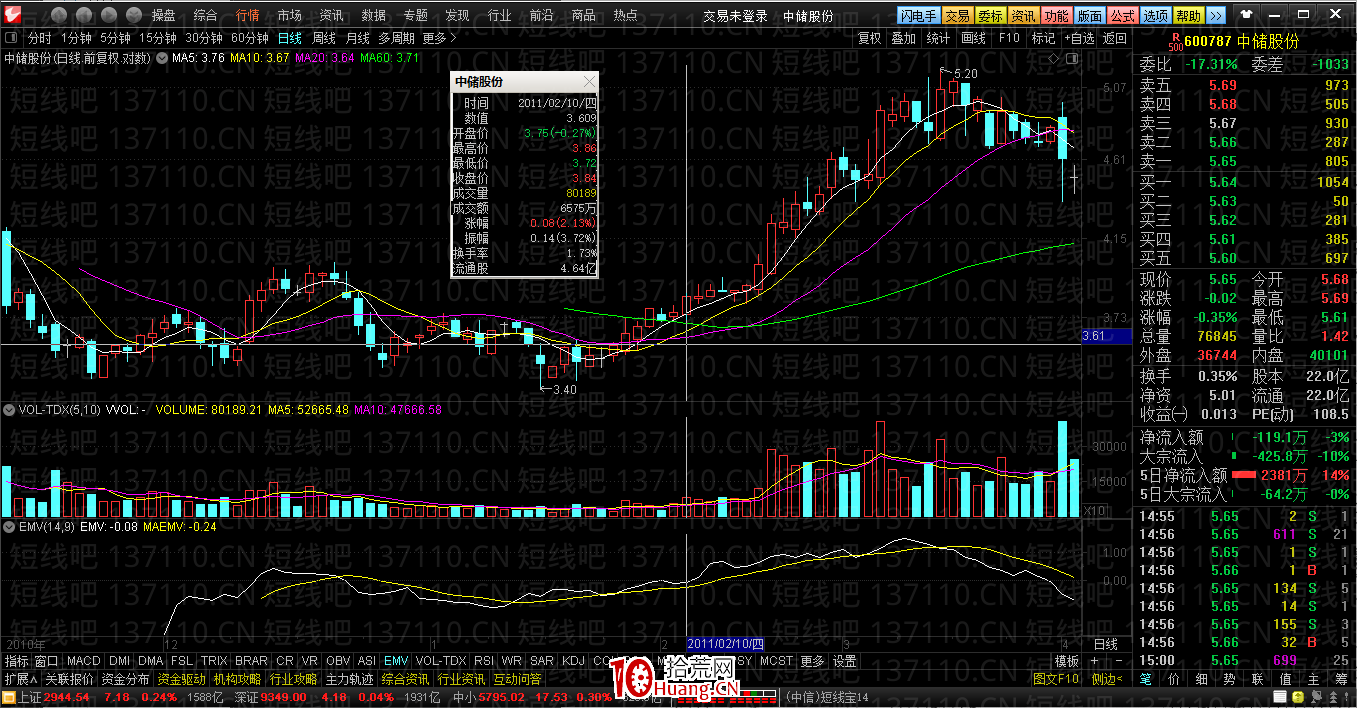Switch to 月线 monthly chart
Image resolution: width=1357 pixels, height=708 pixels.
(357, 38)
